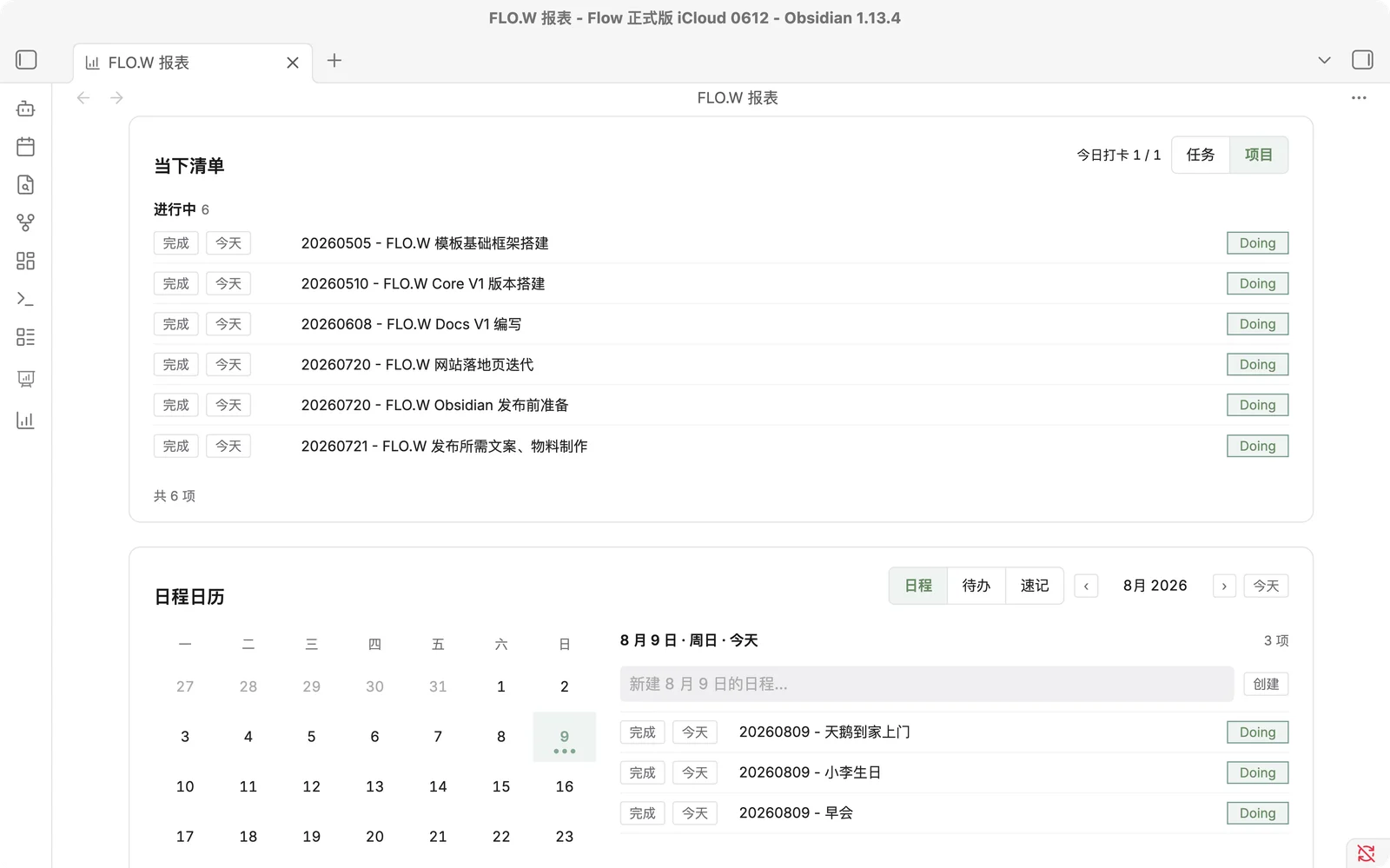Select calendar day 15
Image resolution: width=1390 pixels, height=868 pixels.
[x=501, y=786]
